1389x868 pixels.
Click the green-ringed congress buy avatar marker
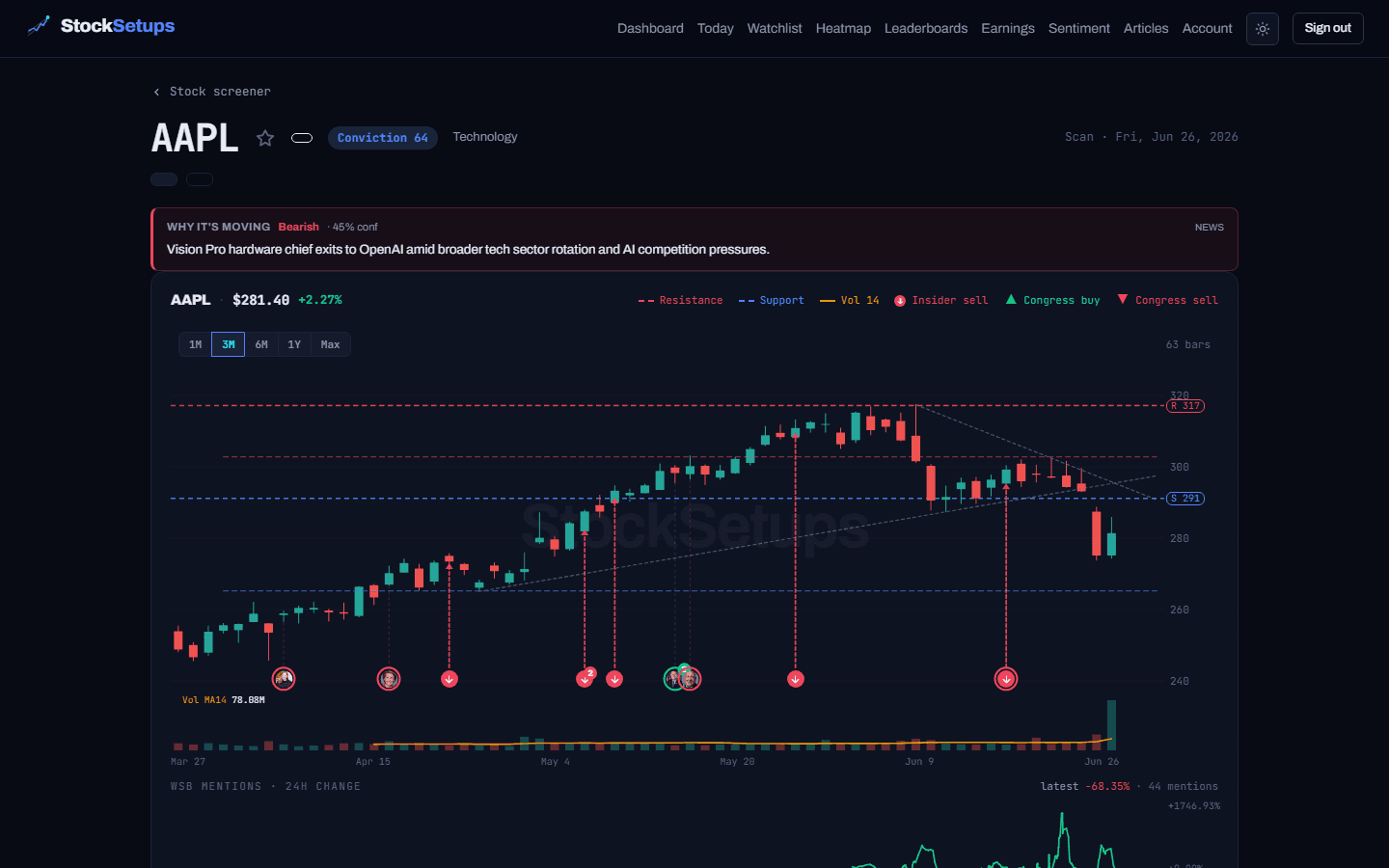tap(674, 678)
